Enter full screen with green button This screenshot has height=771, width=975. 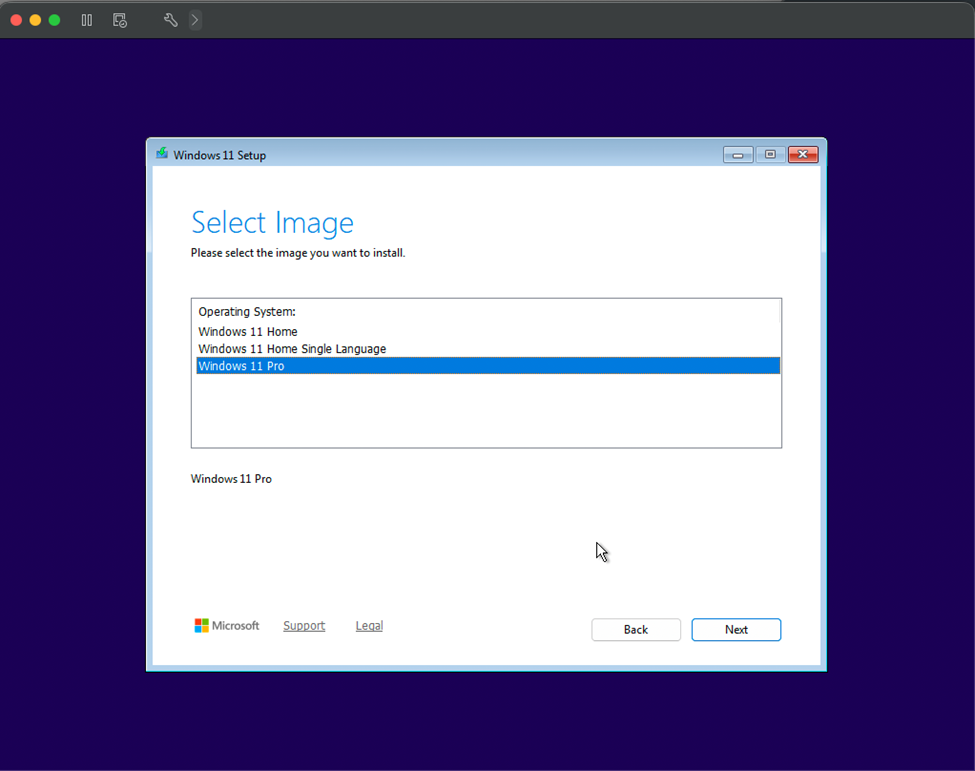(x=54, y=20)
